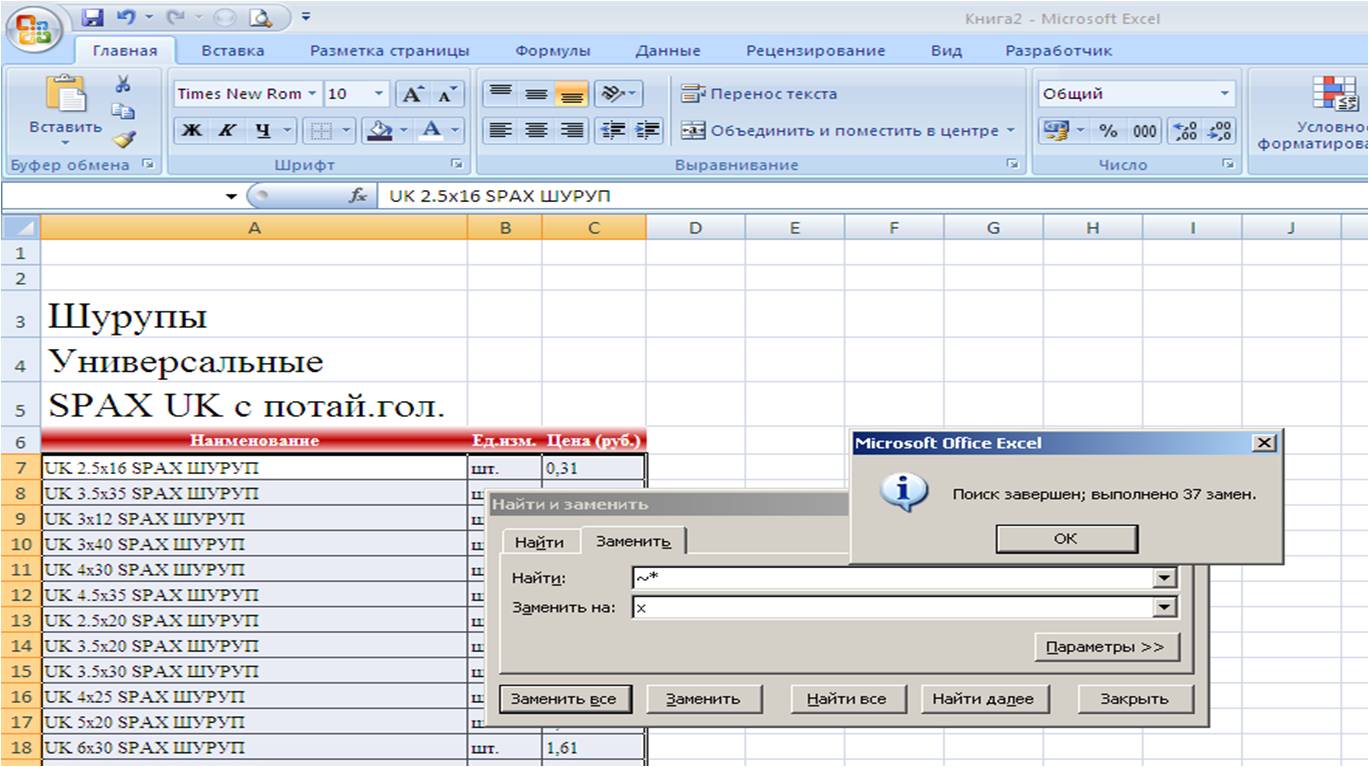Apply center horizontal text alignment
This screenshot has width=1369, height=767.
point(537,130)
